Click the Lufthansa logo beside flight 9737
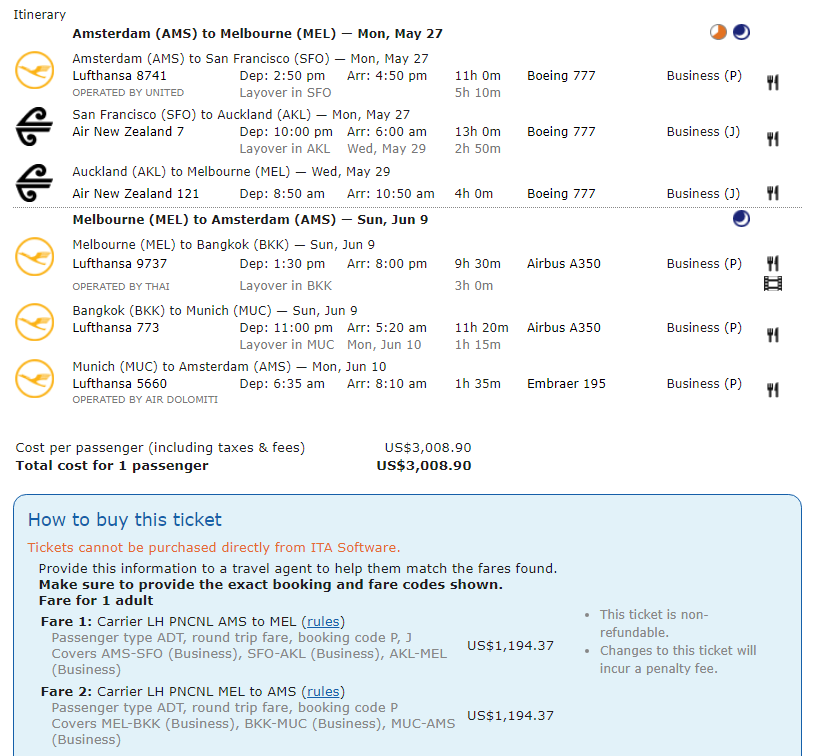This screenshot has width=816, height=756. tap(34, 257)
